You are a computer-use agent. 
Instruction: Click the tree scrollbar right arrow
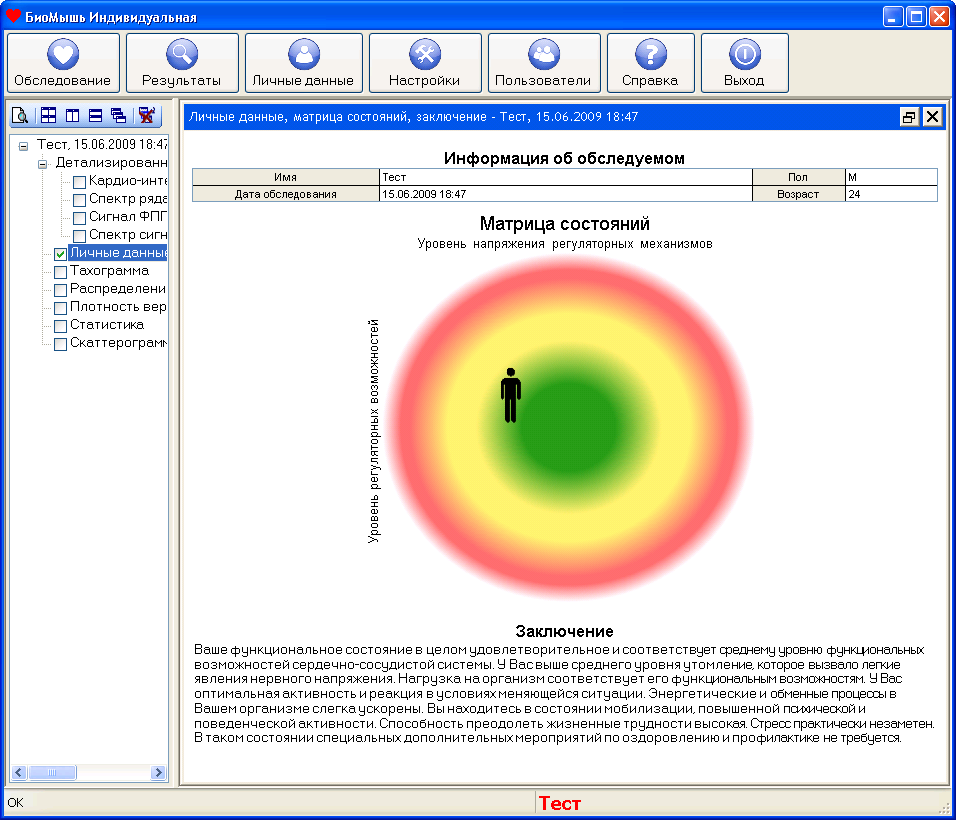pyautogui.click(x=159, y=772)
